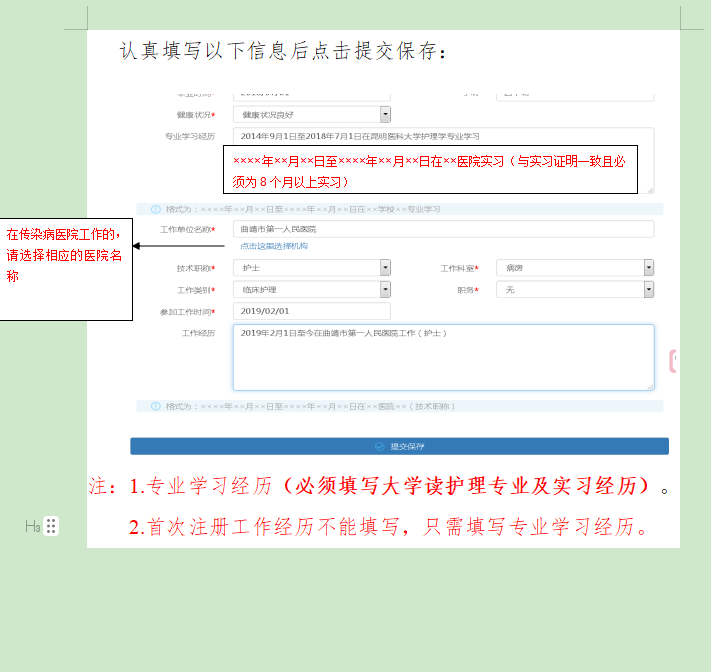
Task: Click the red internship note text box
Action: [429, 171]
